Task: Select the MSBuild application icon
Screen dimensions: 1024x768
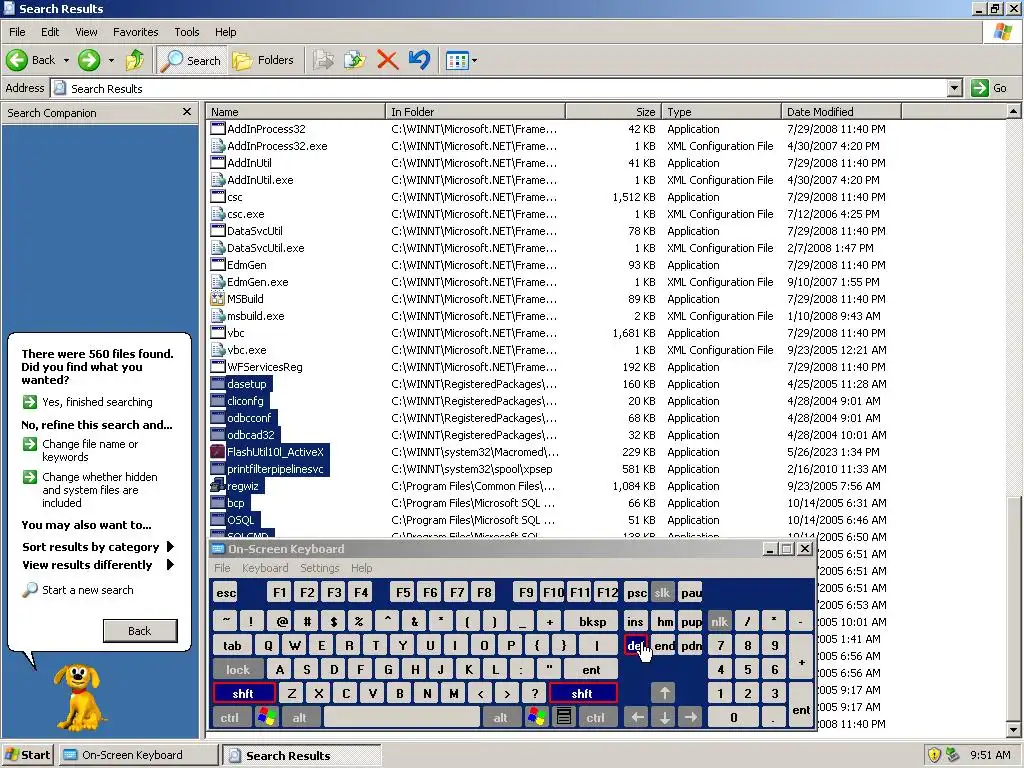Action: pos(217,299)
